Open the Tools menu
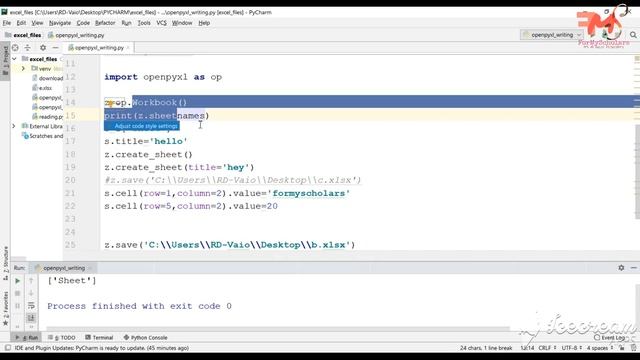640x360 pixels. click(x=144, y=23)
